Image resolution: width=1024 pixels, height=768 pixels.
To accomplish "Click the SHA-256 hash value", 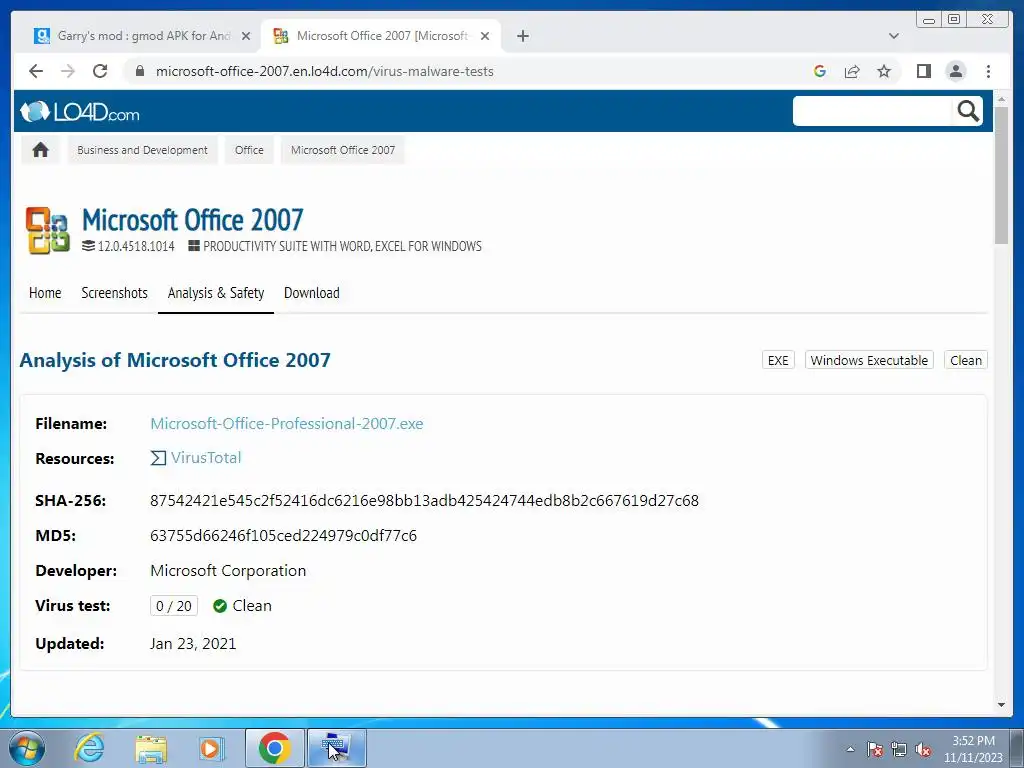I will 424,501.
